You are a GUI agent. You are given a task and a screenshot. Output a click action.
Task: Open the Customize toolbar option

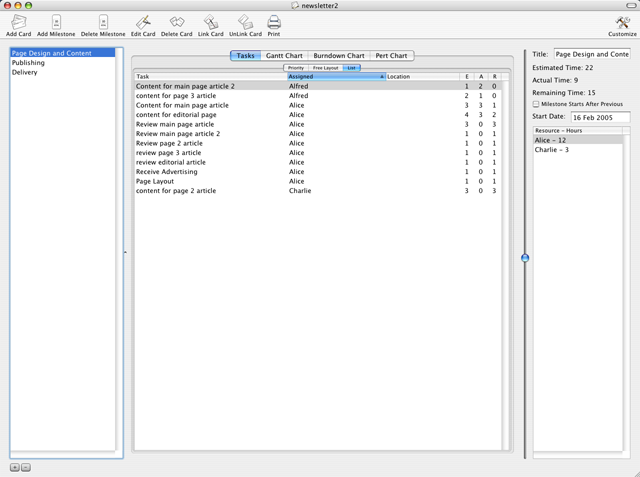622,22
